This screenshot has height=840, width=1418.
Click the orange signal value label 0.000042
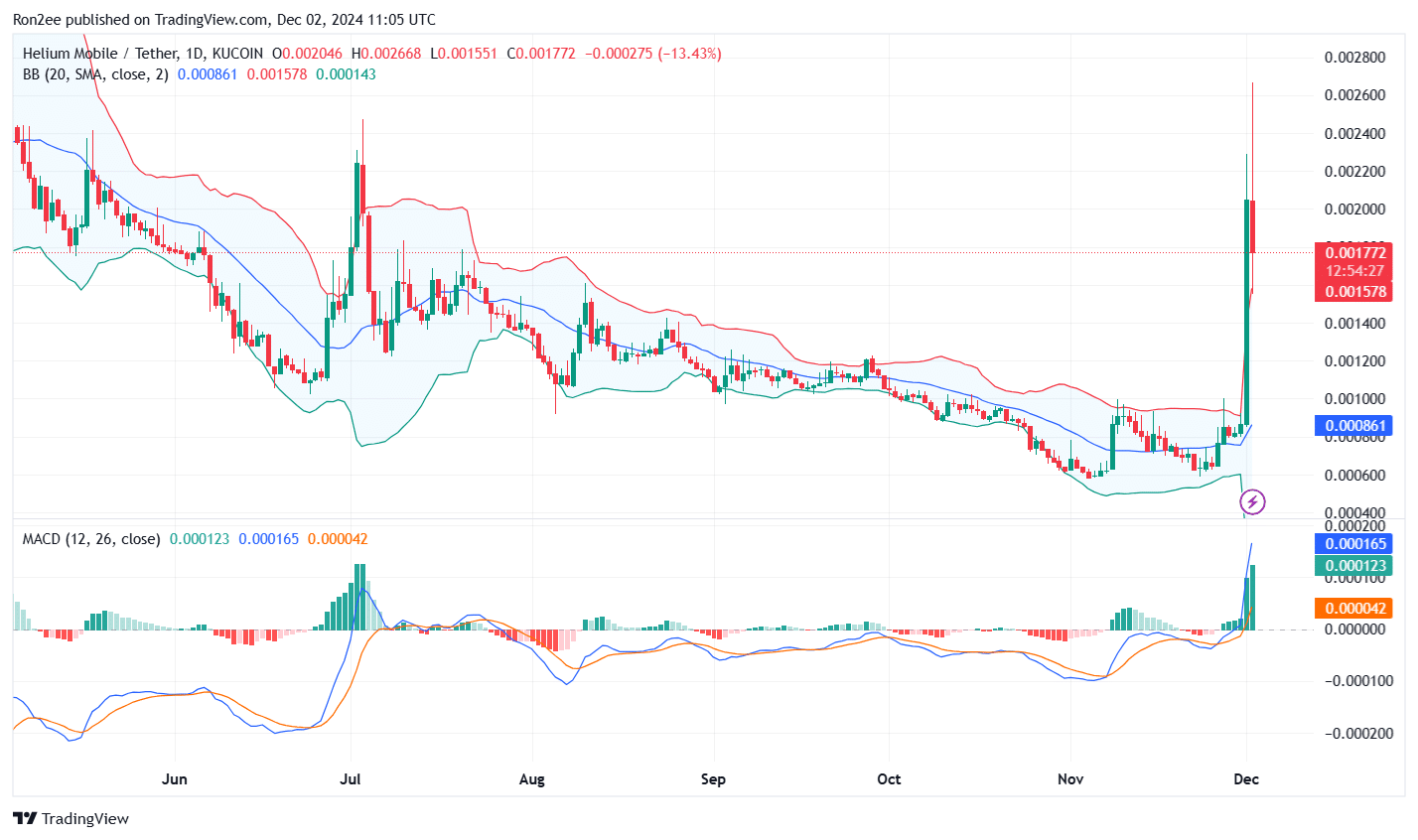click(1353, 609)
